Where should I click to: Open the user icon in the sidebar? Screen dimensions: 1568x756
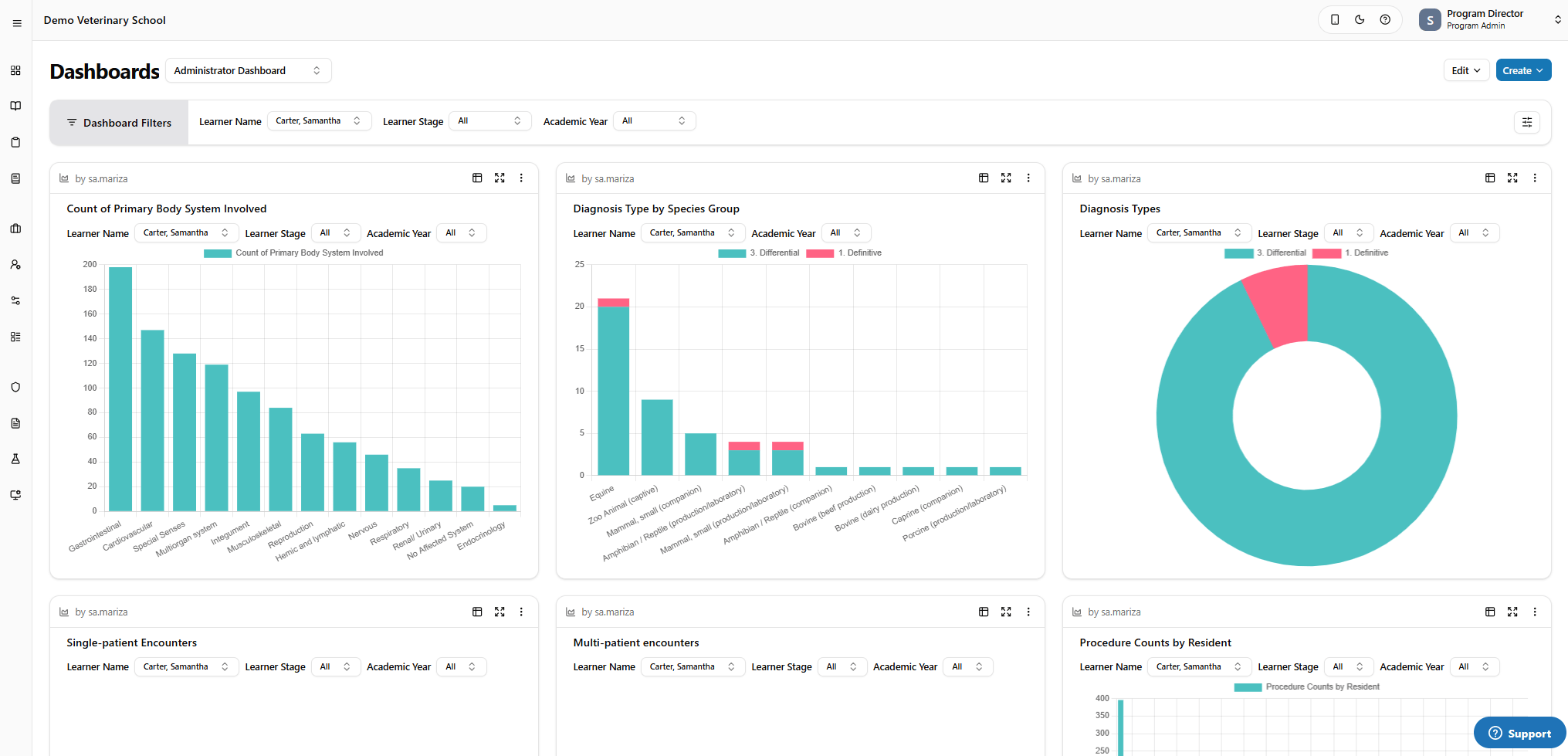pyautogui.click(x=15, y=264)
